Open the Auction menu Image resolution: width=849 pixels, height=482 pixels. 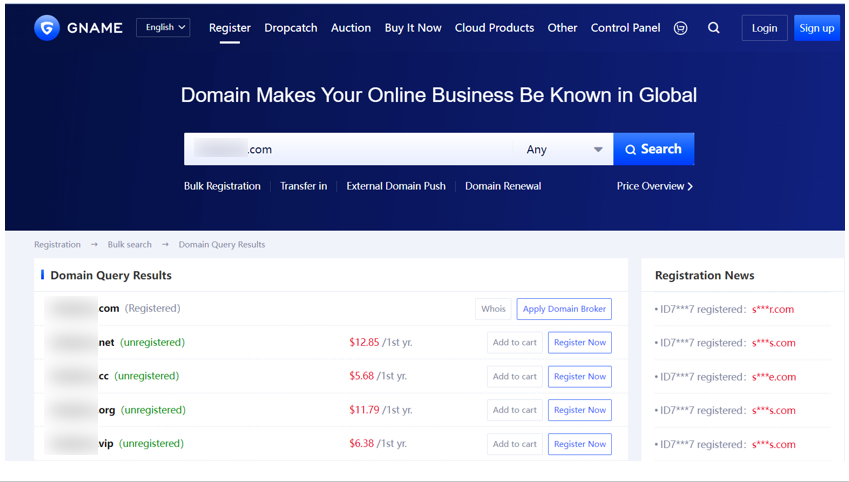pyautogui.click(x=351, y=28)
